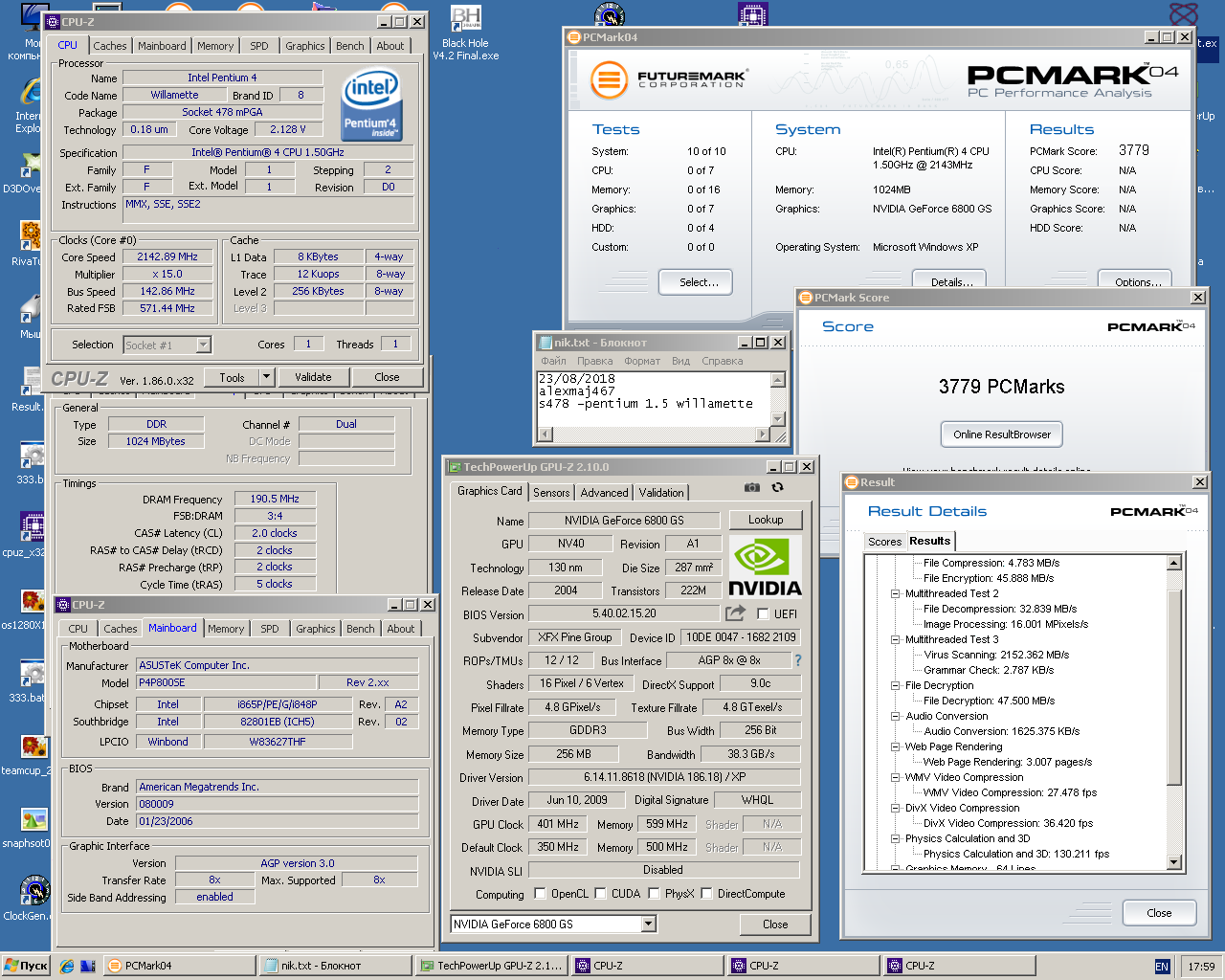
Task: Open the snaphsot desktop image icon
Action: pyautogui.click(x=29, y=827)
